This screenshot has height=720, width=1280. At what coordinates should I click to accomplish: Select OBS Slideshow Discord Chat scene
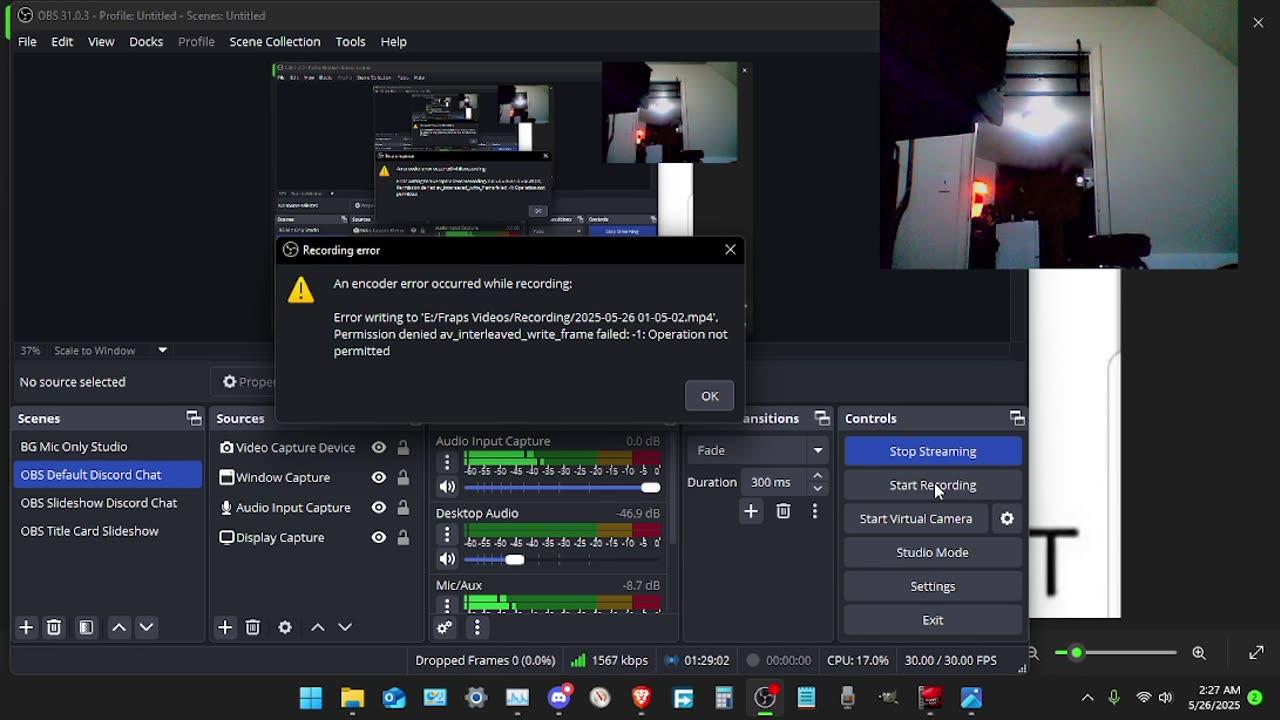(x=108, y=503)
